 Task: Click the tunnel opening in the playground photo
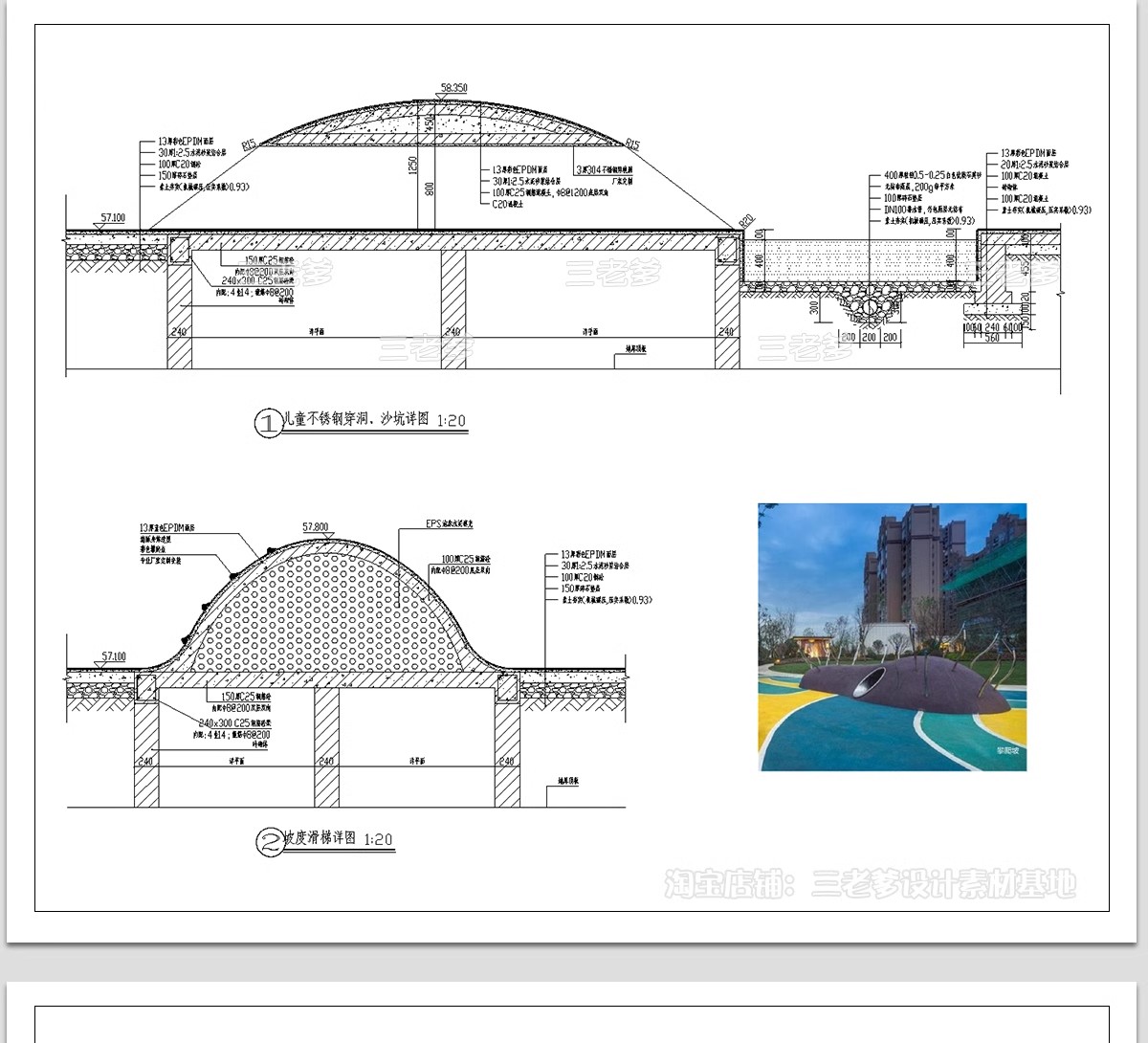pos(872,683)
